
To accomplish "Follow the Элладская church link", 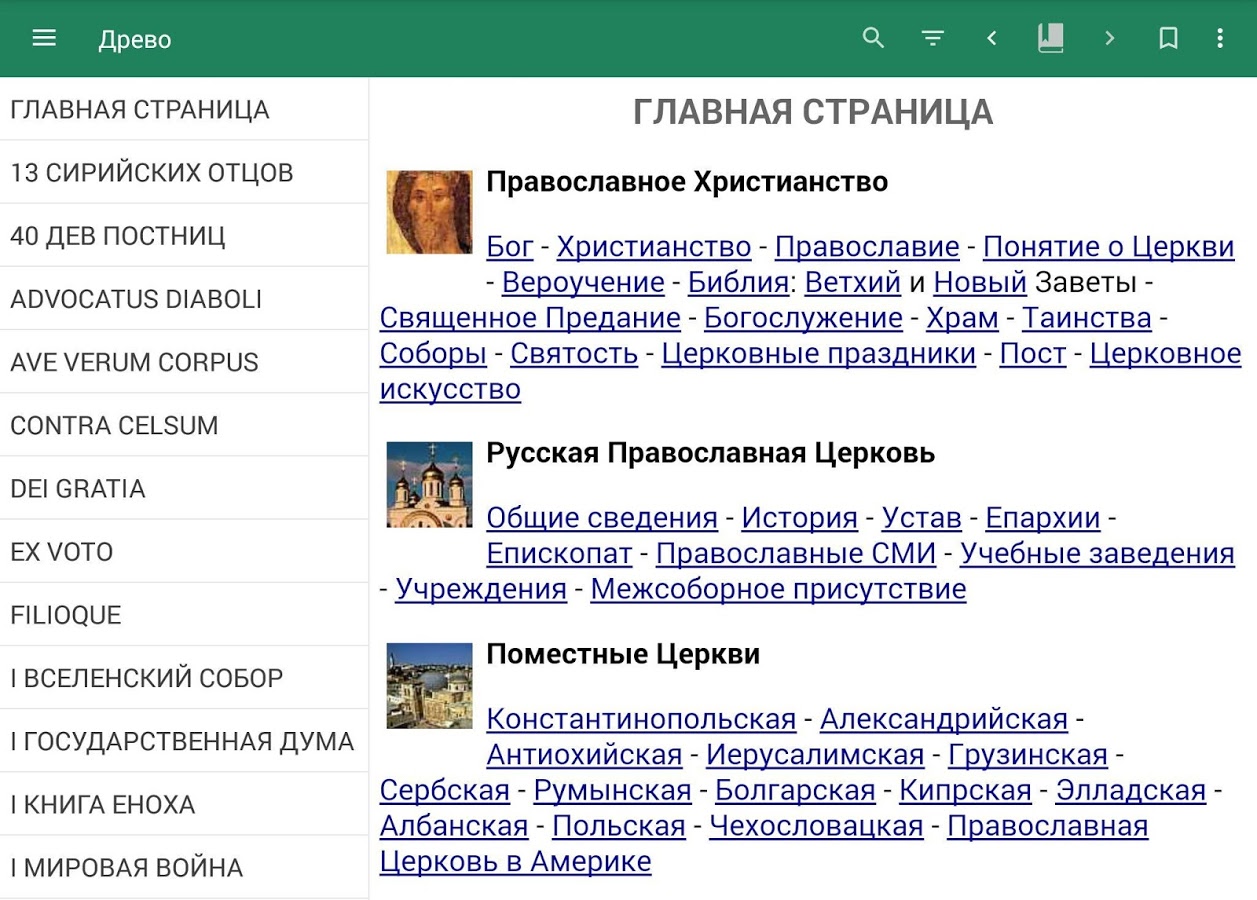I will (x=1131, y=790).
